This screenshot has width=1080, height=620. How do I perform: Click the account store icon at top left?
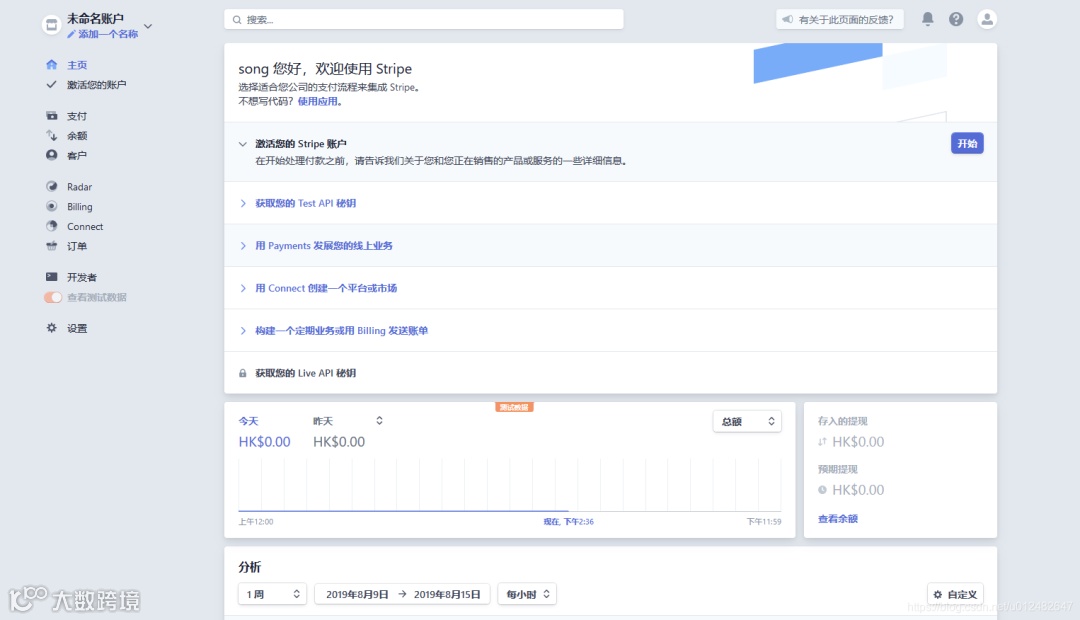pyautogui.click(x=51, y=25)
